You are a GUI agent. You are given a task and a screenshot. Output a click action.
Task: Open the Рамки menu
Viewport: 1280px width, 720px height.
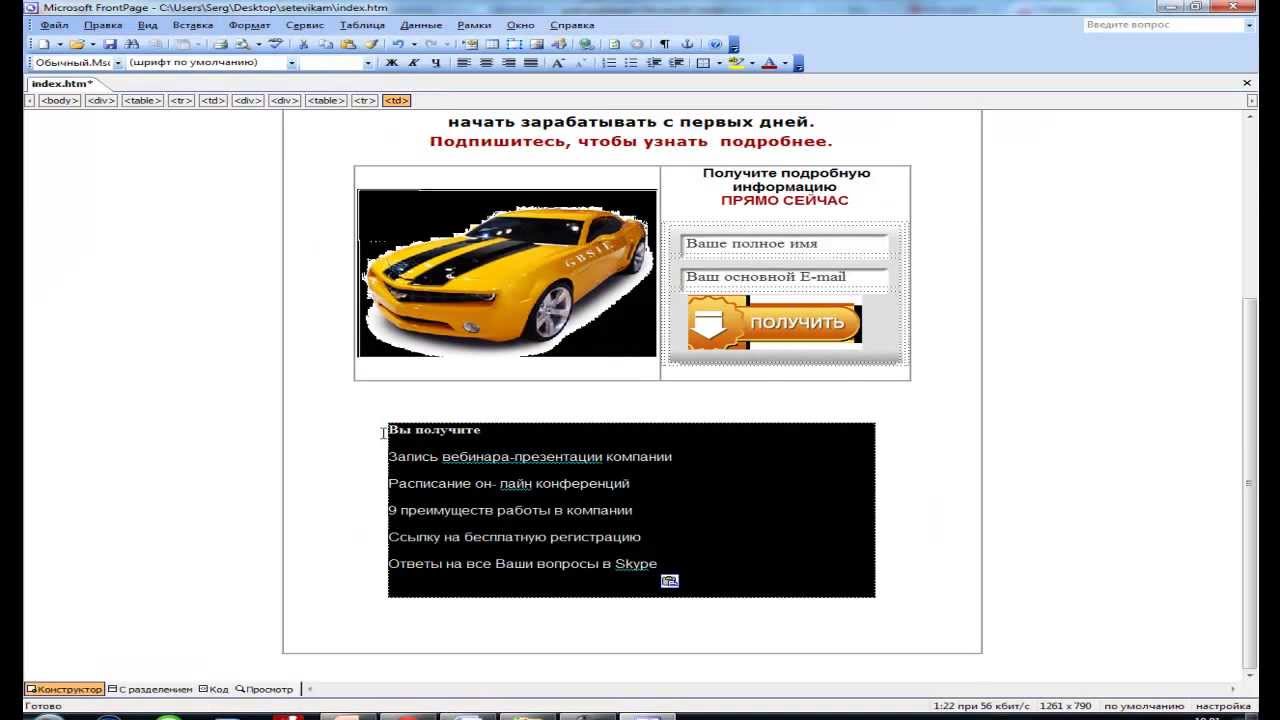[x=474, y=25]
